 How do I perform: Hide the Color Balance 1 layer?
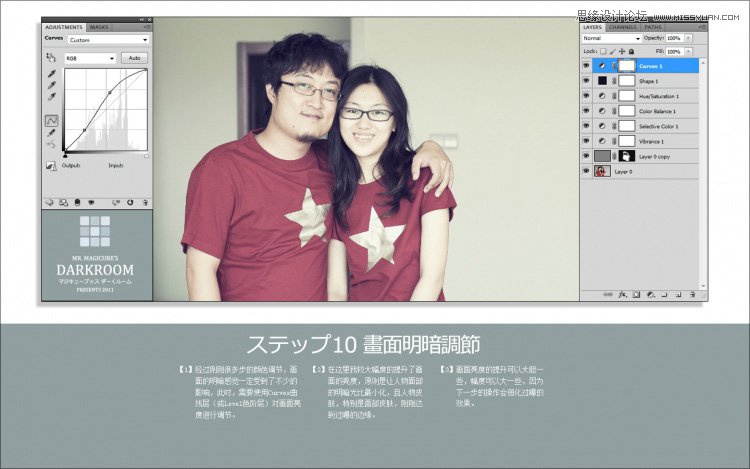(x=586, y=111)
